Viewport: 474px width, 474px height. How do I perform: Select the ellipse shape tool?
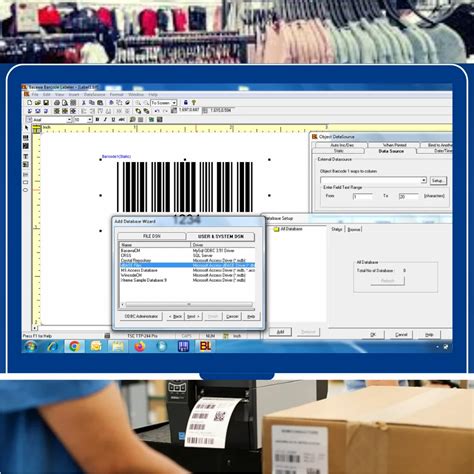tap(26, 190)
